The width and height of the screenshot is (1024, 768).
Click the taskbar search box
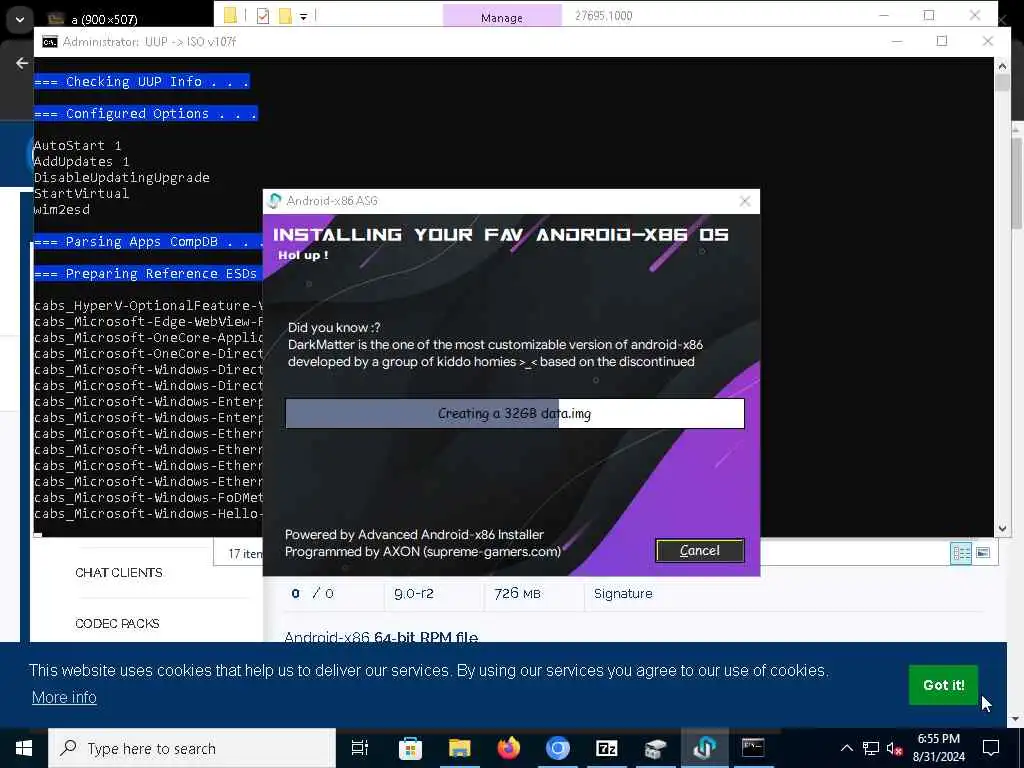pos(192,748)
